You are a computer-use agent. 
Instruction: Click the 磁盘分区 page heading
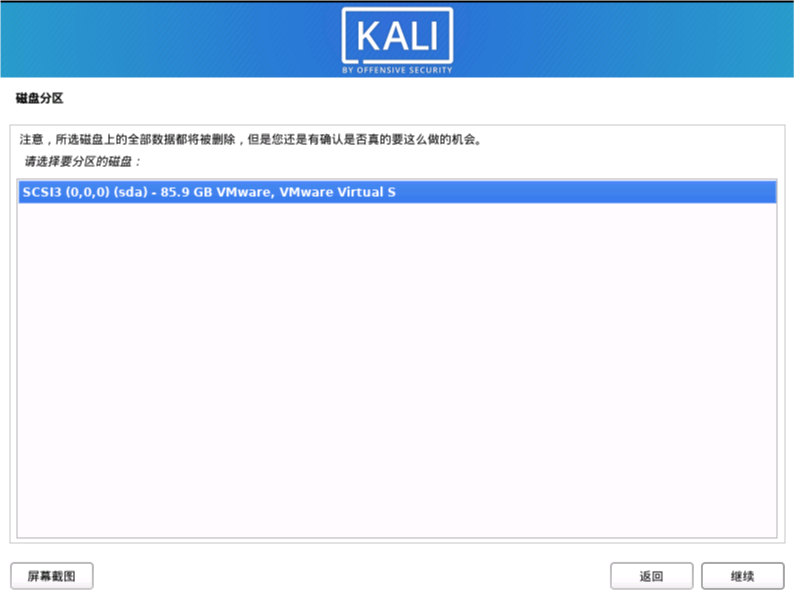(x=39, y=98)
